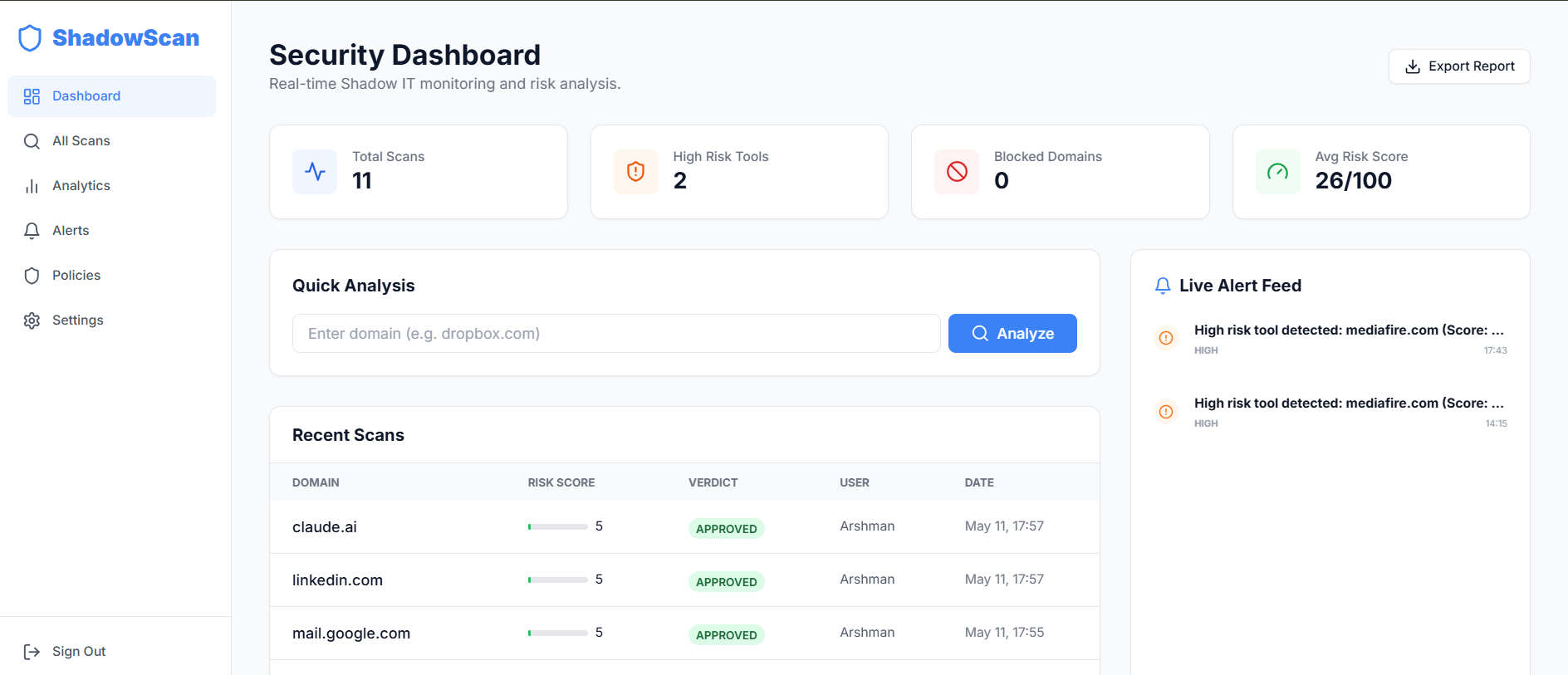Select the claude.ai domain cell
The image size is (1568, 675).
point(325,527)
